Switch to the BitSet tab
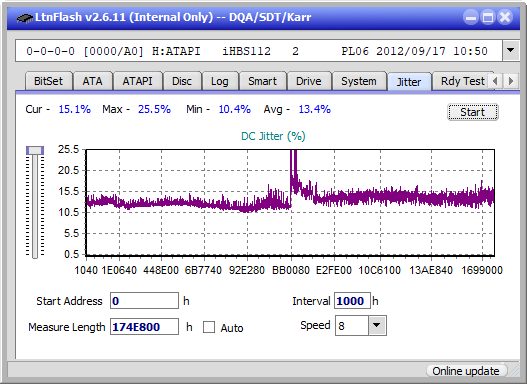Screen dimensions: 527x384 tap(48, 81)
